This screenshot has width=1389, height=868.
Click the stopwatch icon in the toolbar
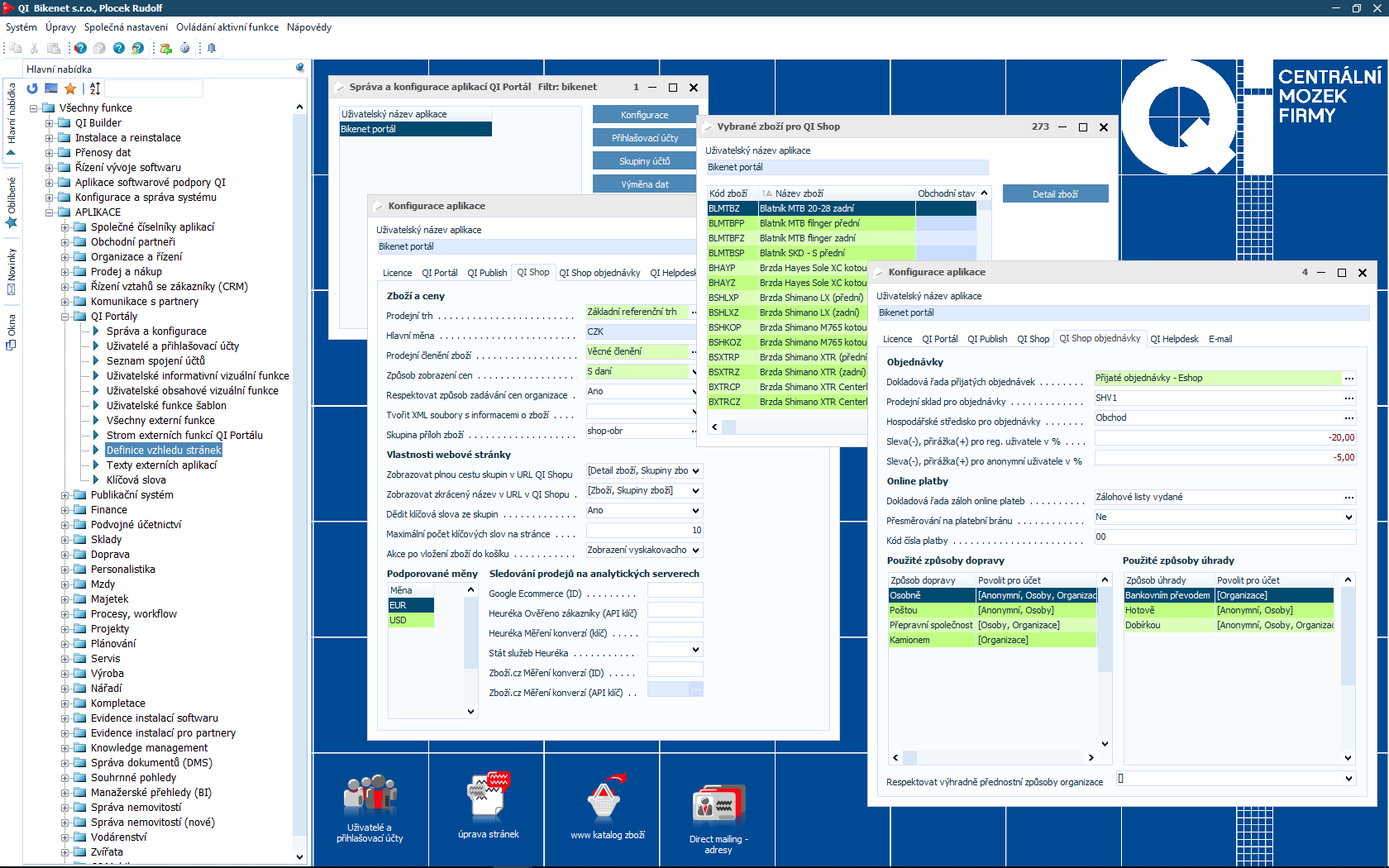point(184,48)
